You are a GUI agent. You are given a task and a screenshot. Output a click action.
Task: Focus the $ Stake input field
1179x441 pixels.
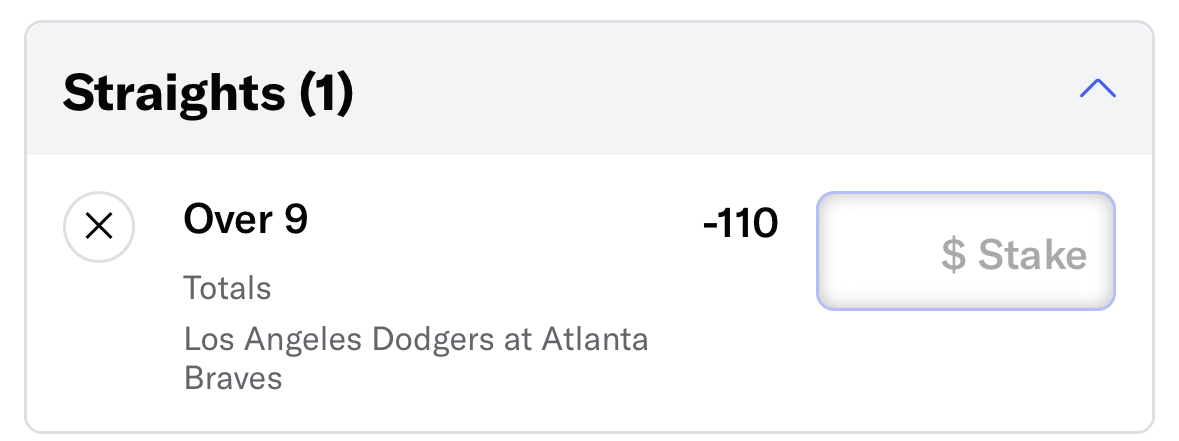point(965,251)
